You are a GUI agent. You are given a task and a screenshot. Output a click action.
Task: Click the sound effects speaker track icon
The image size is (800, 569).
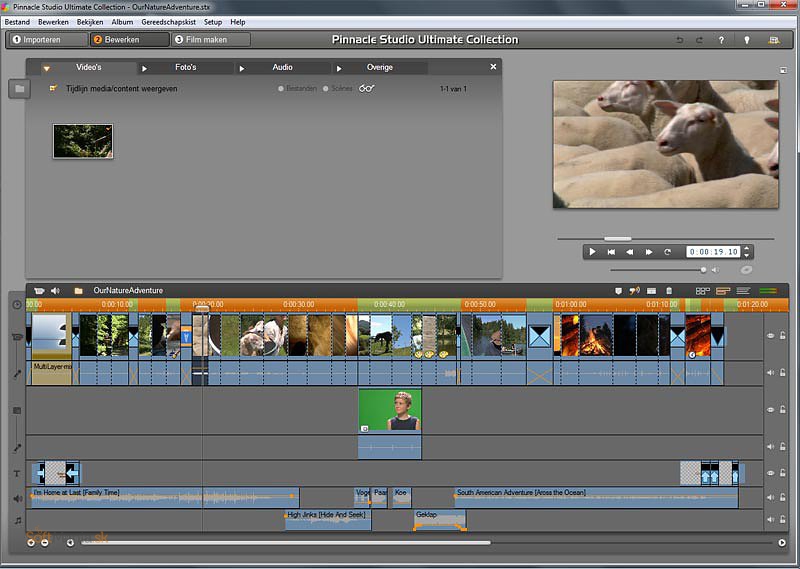[18, 498]
